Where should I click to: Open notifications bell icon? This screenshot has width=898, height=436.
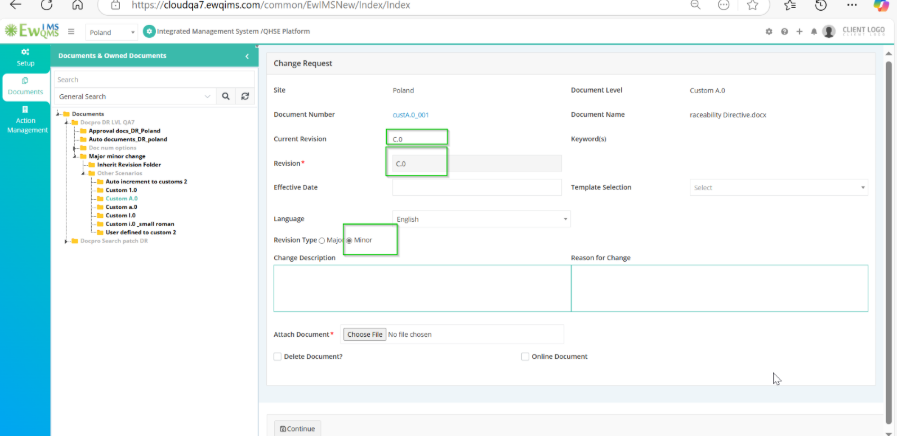point(814,32)
